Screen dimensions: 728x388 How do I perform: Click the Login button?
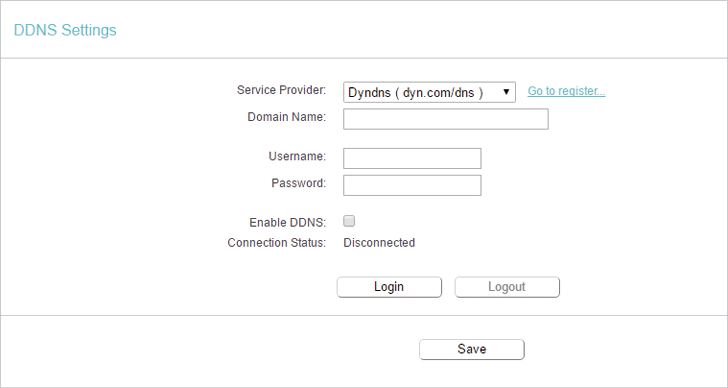point(389,287)
